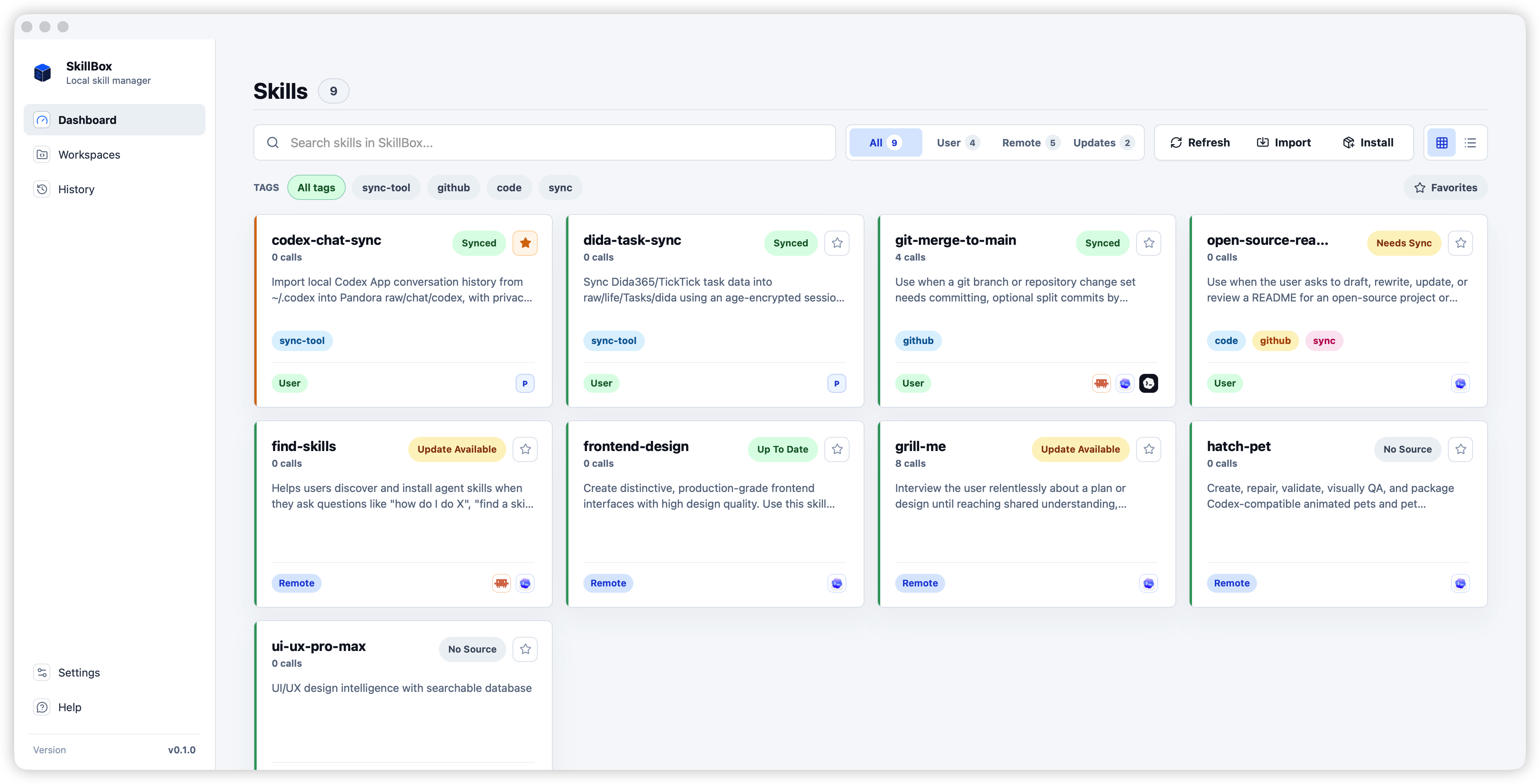Click the Refresh button
The height and width of the screenshot is (784, 1540).
tap(1200, 143)
